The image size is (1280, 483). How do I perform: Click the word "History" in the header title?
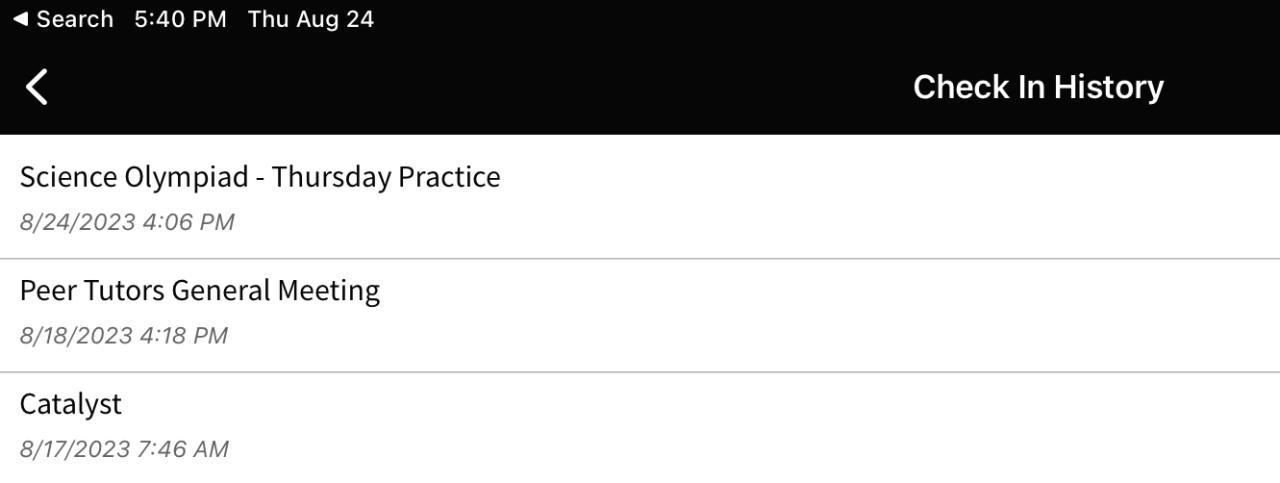pyautogui.click(x=1108, y=87)
